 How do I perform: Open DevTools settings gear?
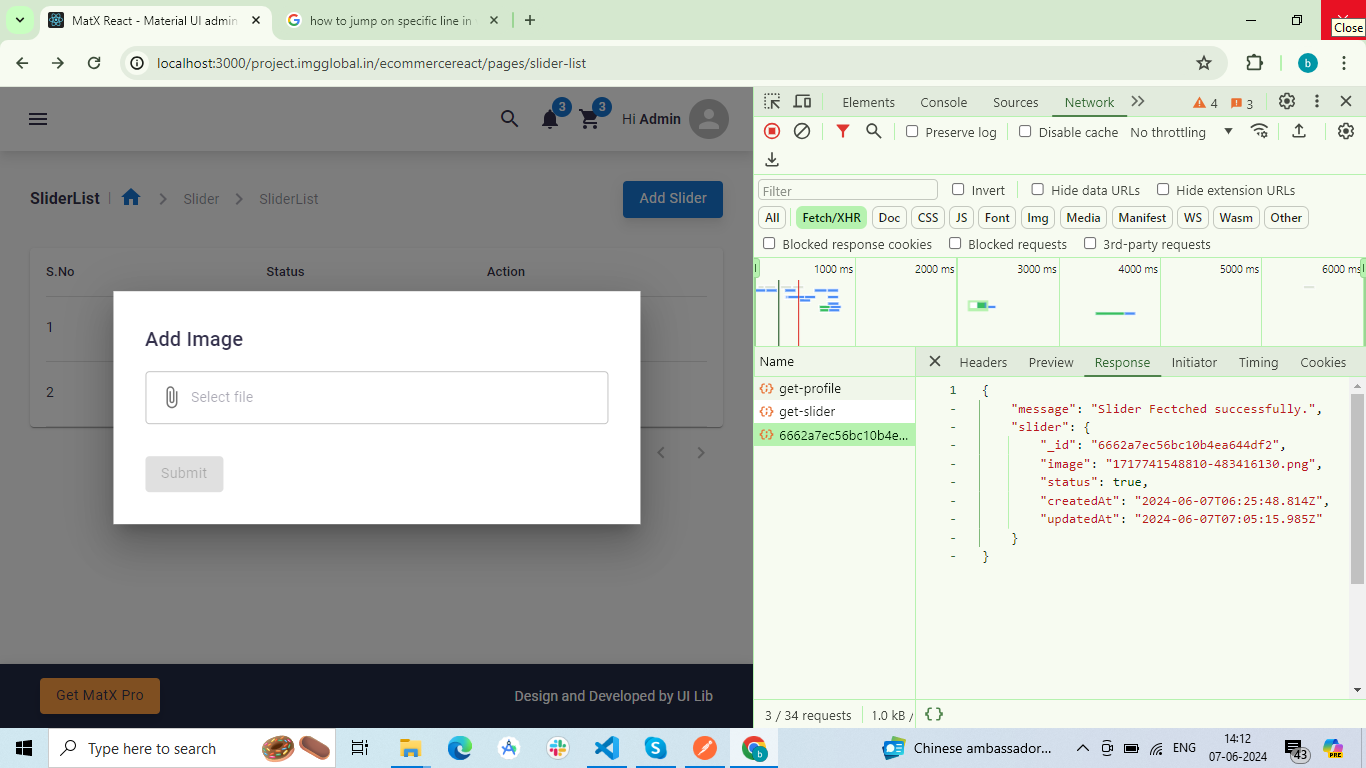1287,102
